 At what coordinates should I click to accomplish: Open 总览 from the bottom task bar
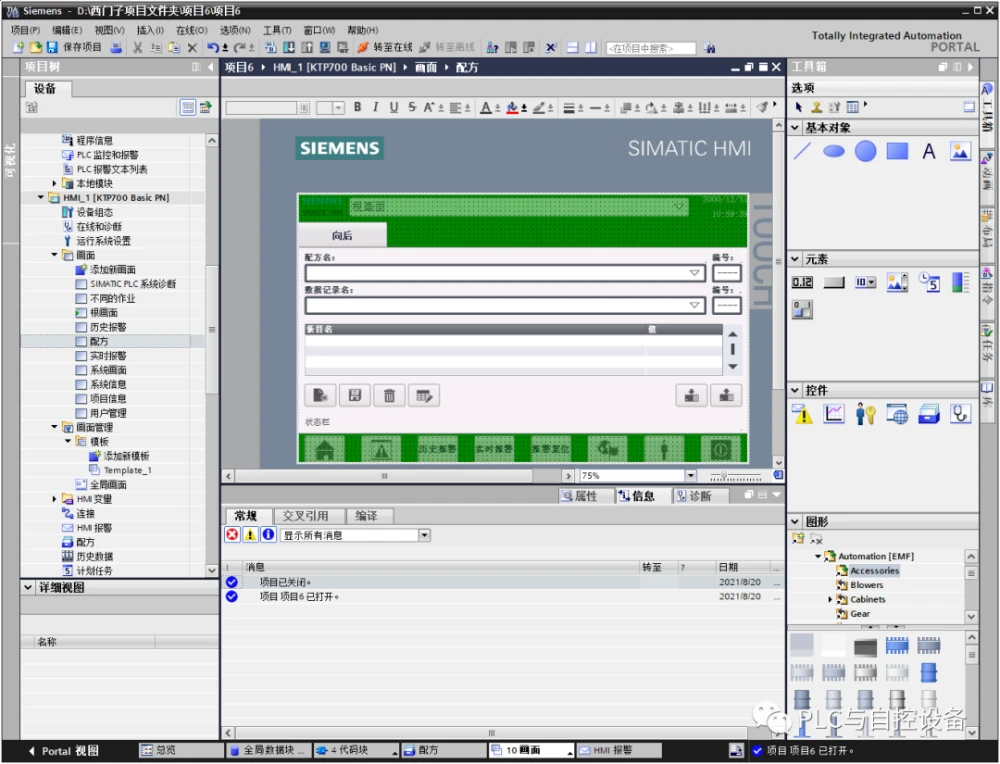(x=179, y=750)
